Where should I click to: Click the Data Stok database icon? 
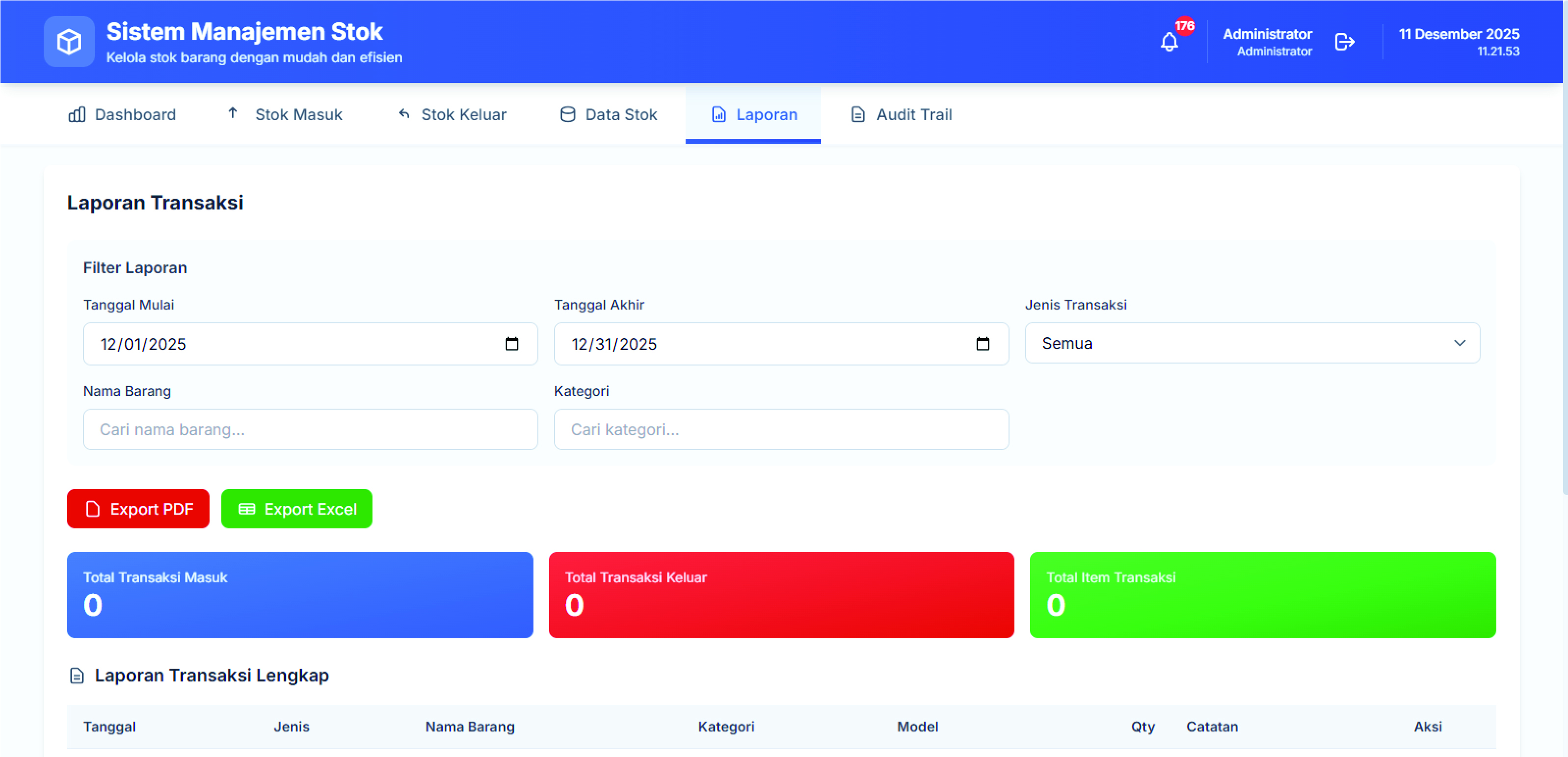(567, 114)
